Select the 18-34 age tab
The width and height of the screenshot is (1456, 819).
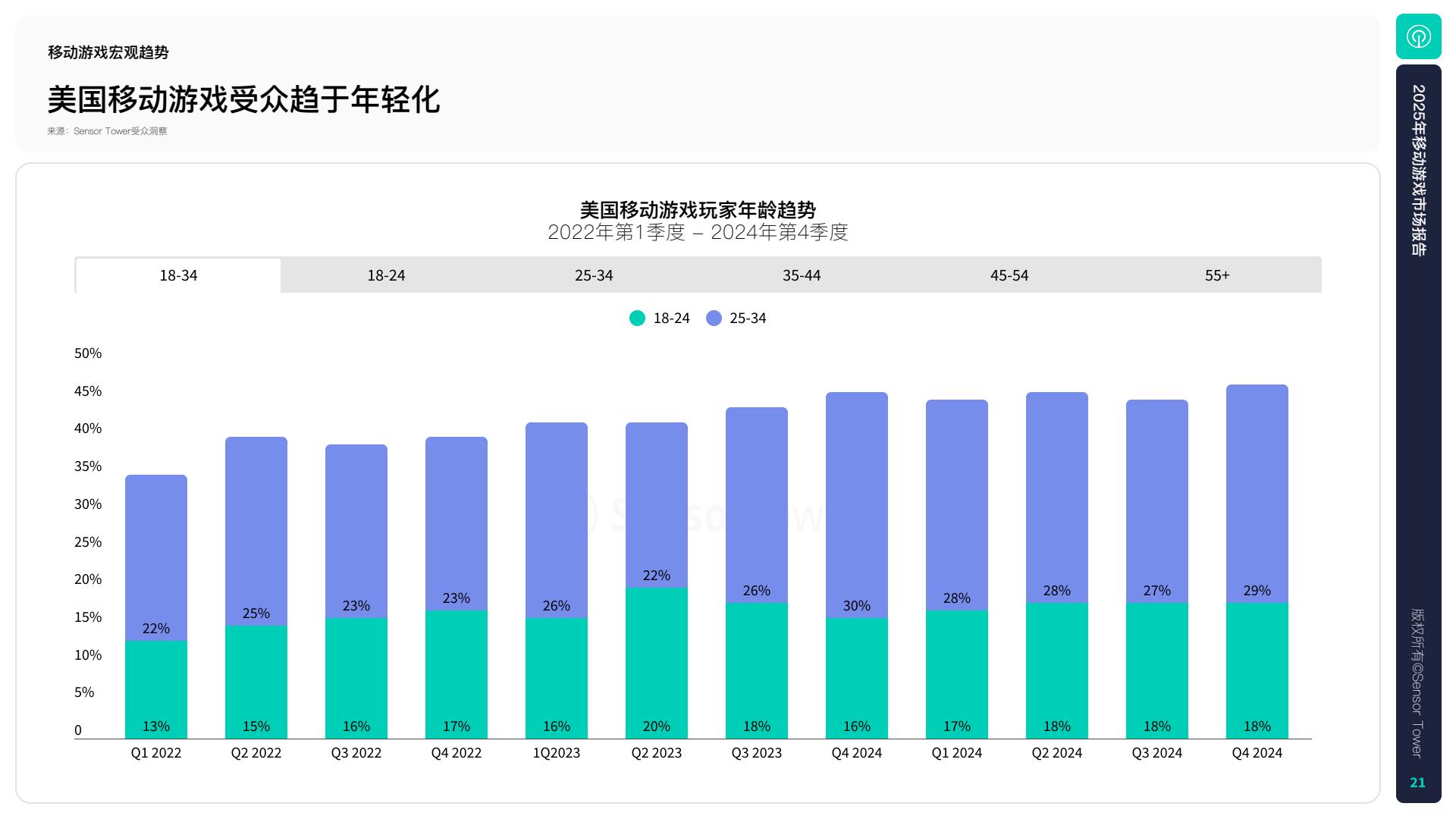pos(178,275)
